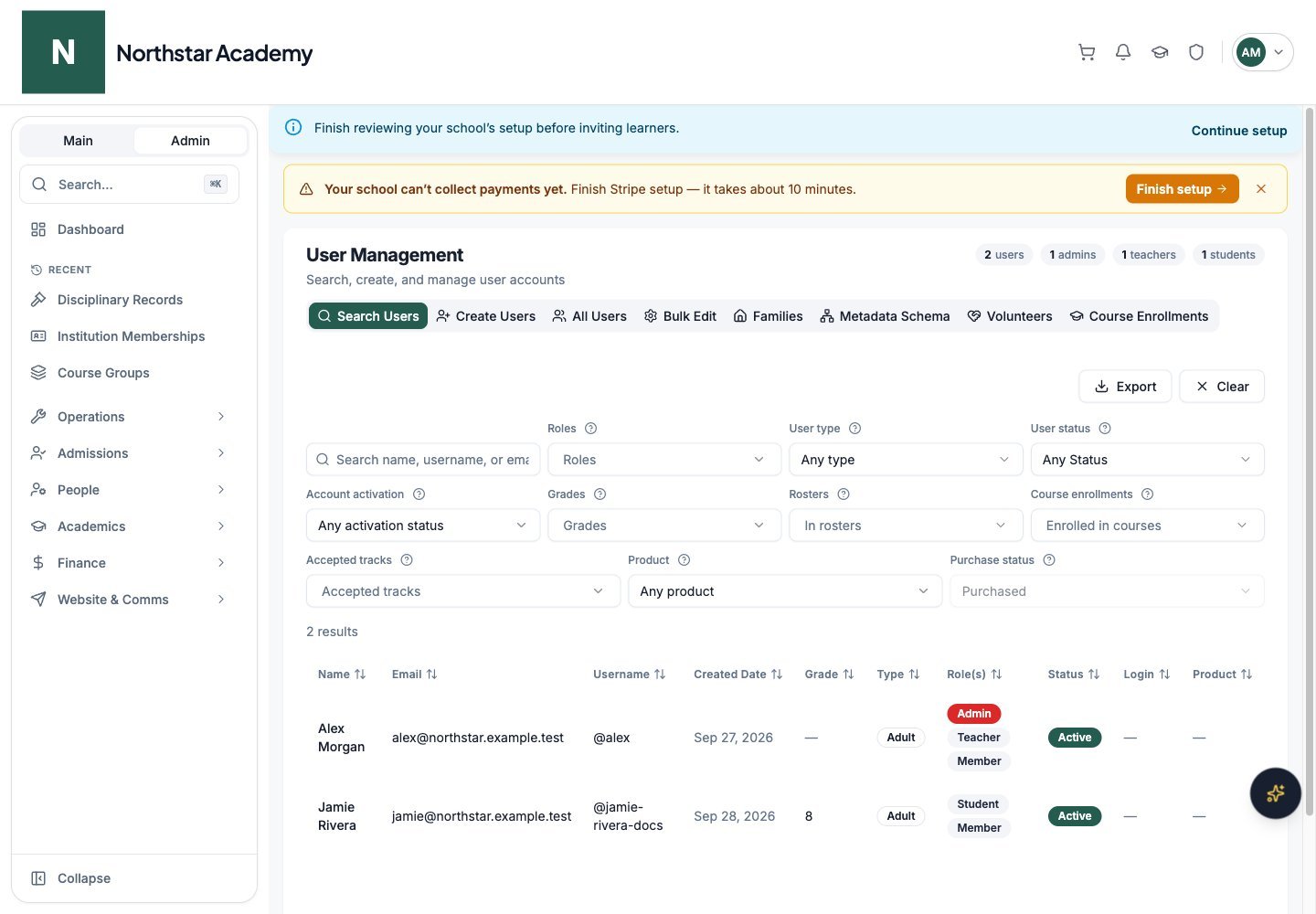Click the Continue setup link
The width and height of the screenshot is (1316, 914).
pos(1239,131)
